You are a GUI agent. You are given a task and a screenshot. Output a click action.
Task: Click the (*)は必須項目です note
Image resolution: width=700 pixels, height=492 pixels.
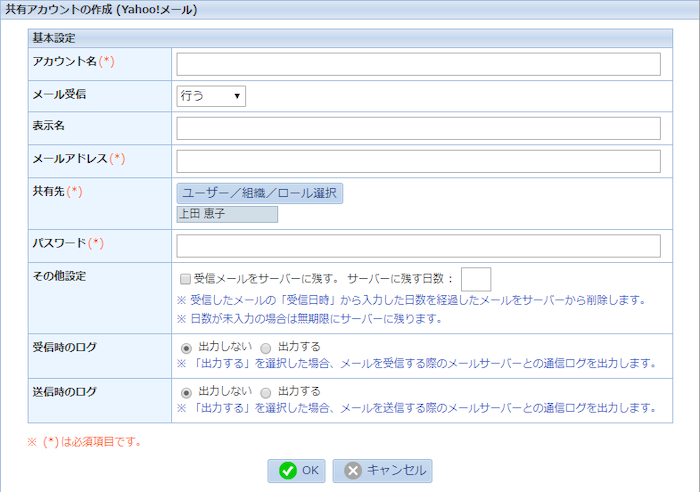85,442
